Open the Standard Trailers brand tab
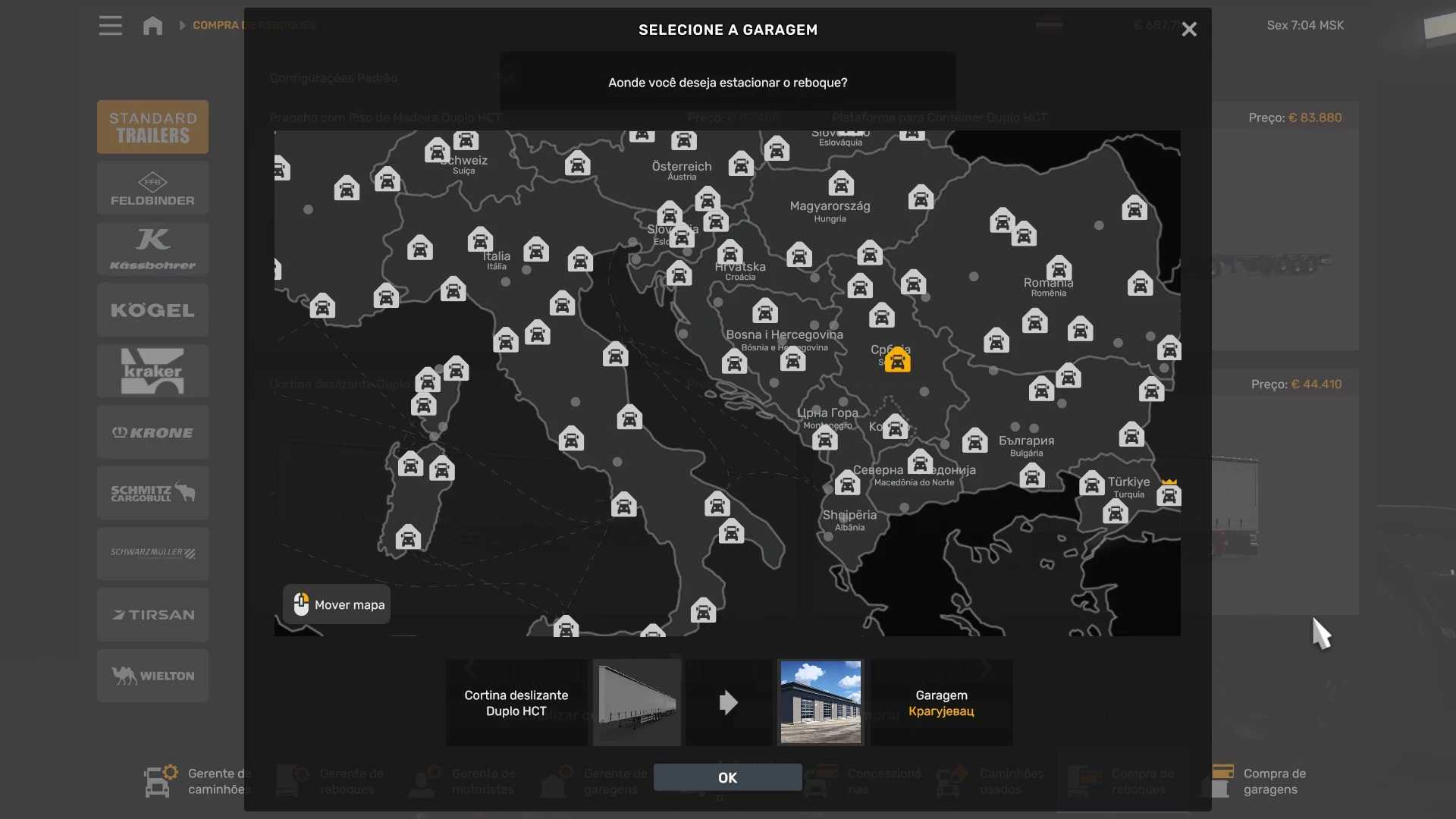The width and height of the screenshot is (1456, 819). coord(152,127)
